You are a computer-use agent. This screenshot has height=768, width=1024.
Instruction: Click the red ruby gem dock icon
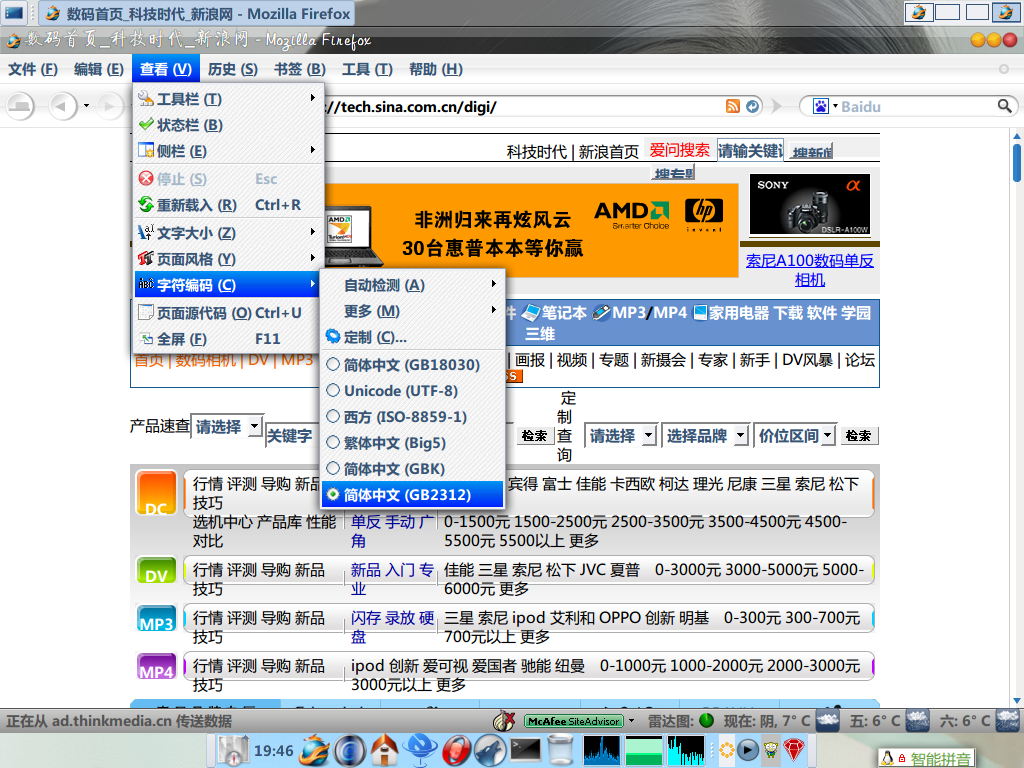(793, 750)
